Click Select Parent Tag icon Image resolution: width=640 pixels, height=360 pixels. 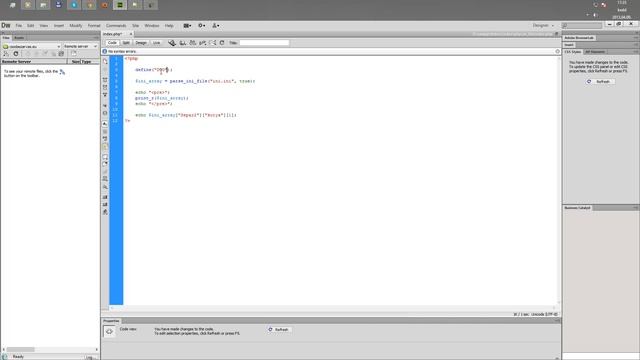pyautogui.click(x=105, y=106)
